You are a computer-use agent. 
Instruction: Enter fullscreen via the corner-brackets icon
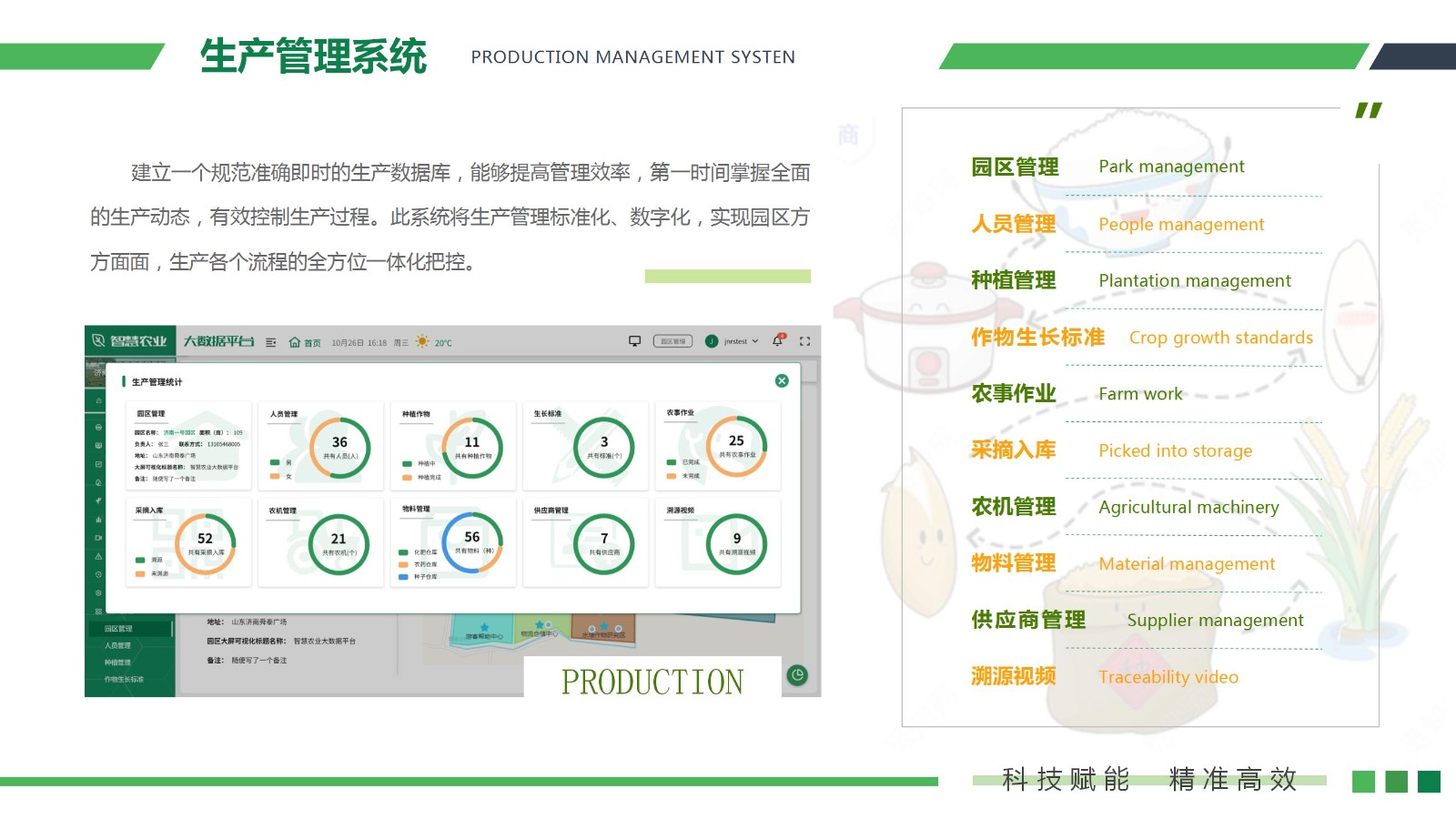pyautogui.click(x=804, y=341)
